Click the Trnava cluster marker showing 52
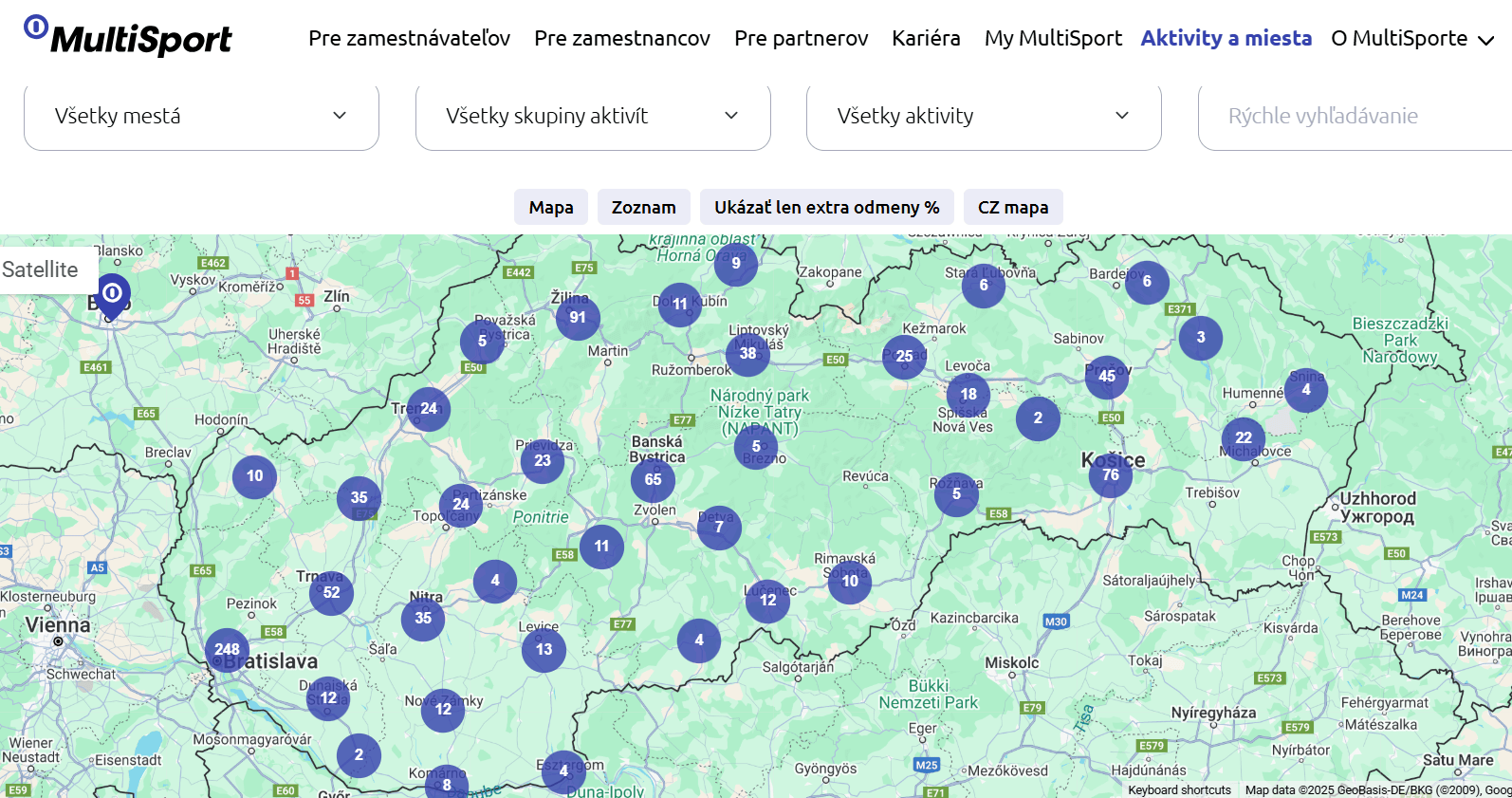 click(331, 593)
